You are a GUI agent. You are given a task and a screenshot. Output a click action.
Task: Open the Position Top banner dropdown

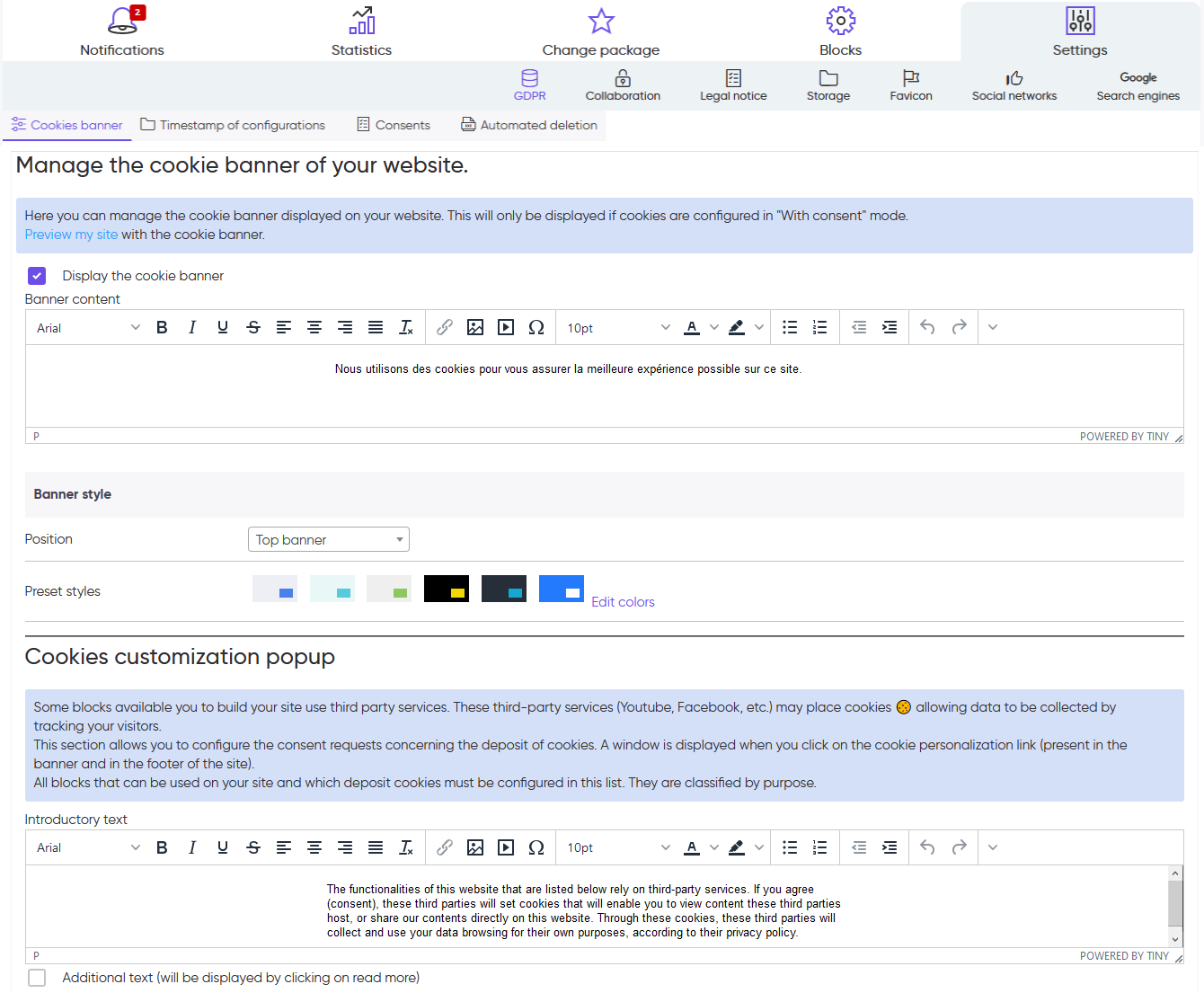pyautogui.click(x=329, y=539)
